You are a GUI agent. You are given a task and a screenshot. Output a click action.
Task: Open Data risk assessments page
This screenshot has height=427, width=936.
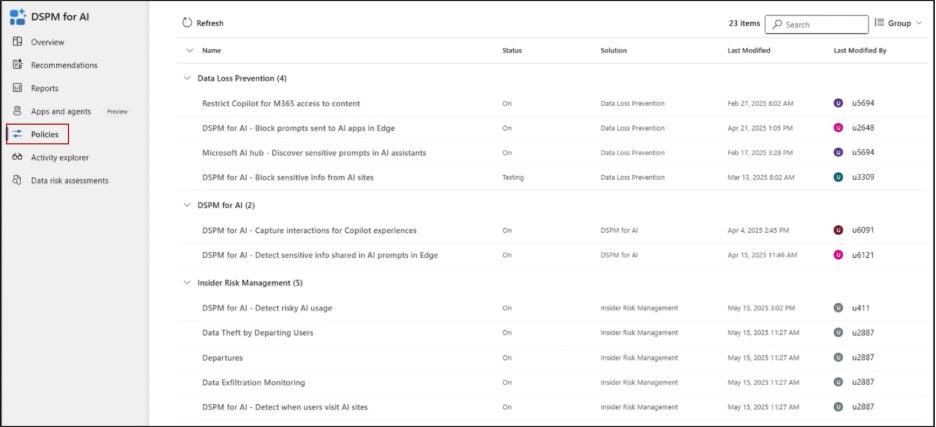pos(69,180)
